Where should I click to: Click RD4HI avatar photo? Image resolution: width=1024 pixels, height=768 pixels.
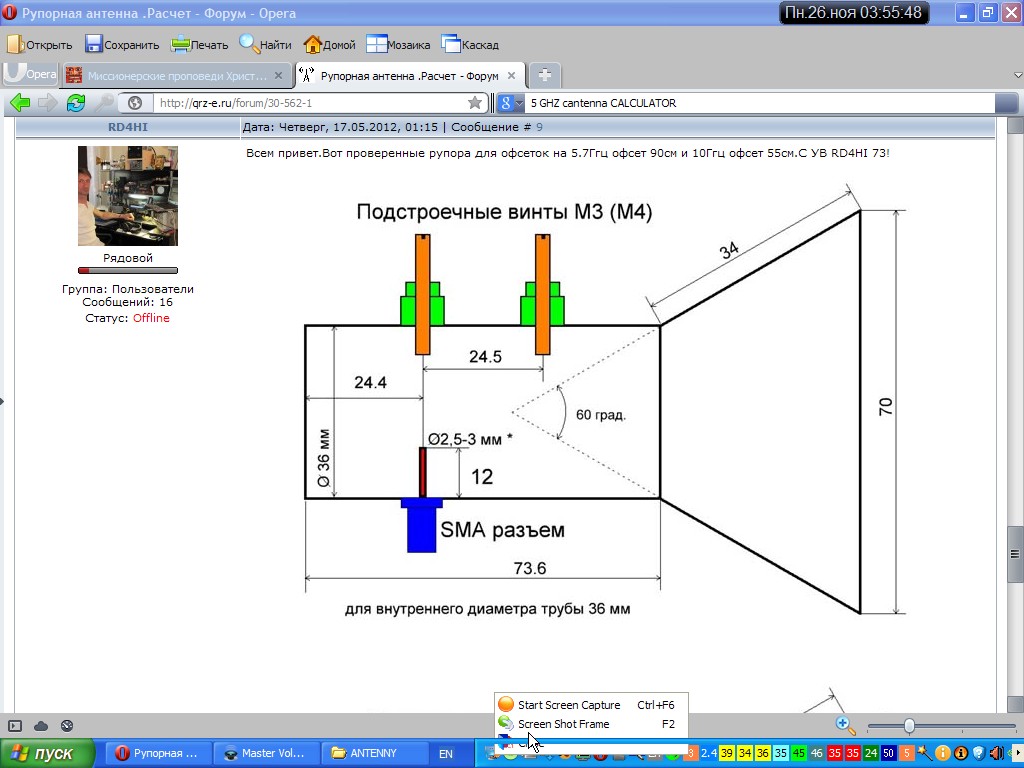(128, 196)
